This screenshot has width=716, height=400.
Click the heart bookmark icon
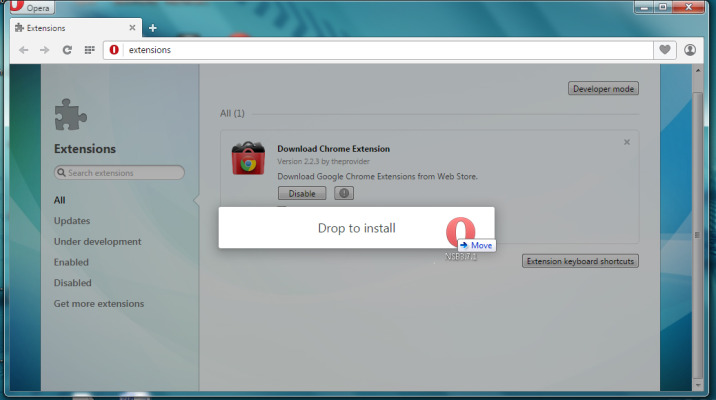tap(666, 49)
